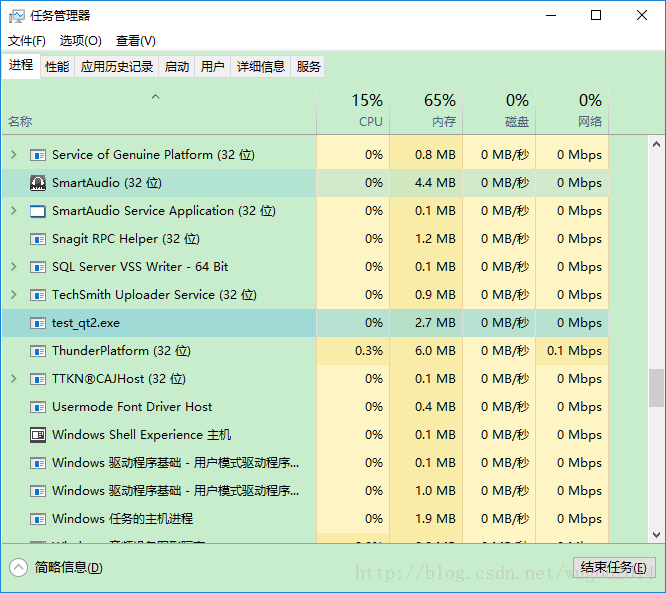Click the icon of the 0.1 MB Windows 驱动程序基础 row
666x593 pixels.
(38, 463)
